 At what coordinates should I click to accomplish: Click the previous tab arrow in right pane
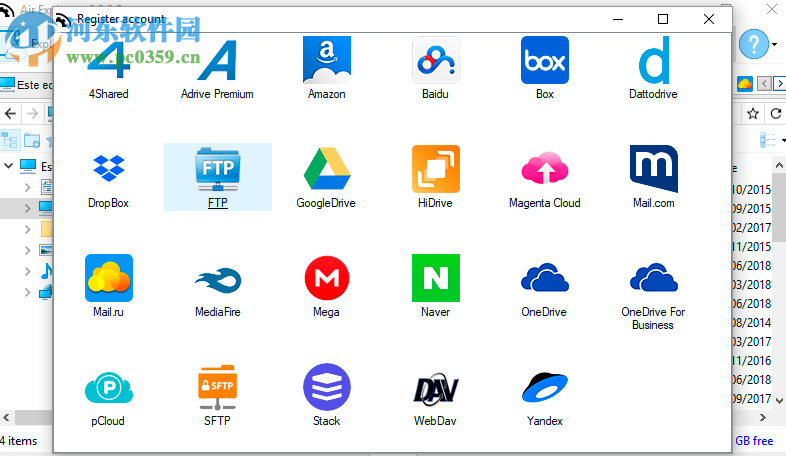pyautogui.click(x=764, y=84)
